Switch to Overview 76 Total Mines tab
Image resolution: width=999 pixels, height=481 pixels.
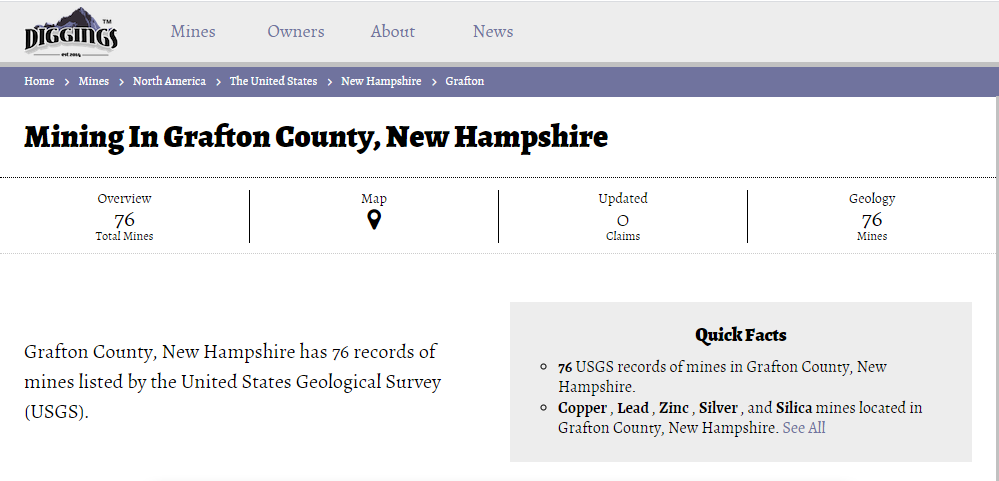coord(125,216)
